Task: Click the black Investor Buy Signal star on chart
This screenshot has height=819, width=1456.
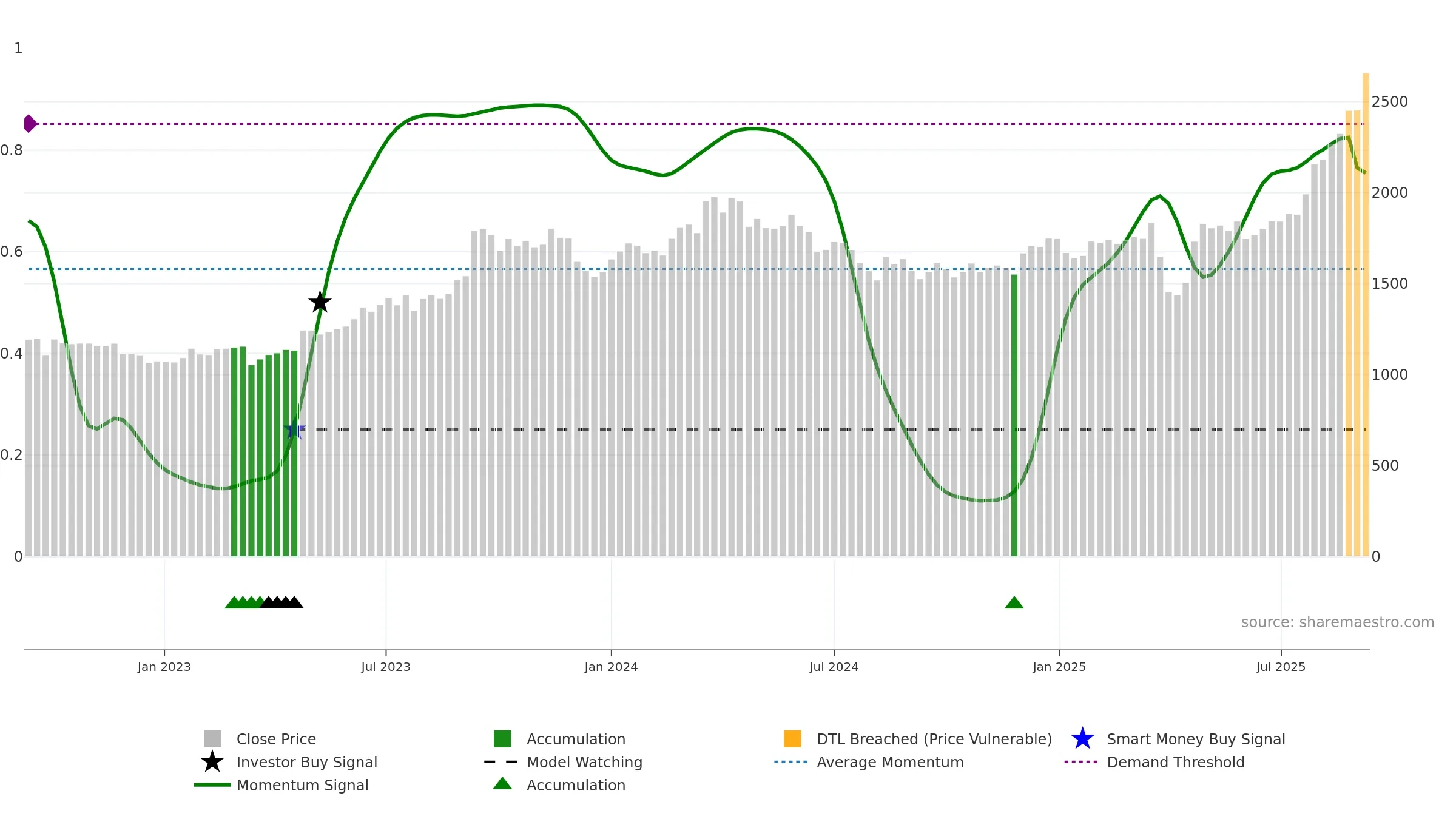Action: pos(320,302)
